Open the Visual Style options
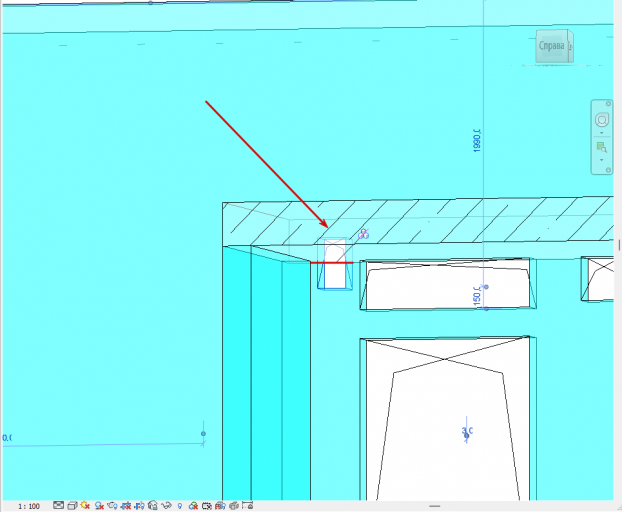The height and width of the screenshot is (512, 622). pos(72,506)
